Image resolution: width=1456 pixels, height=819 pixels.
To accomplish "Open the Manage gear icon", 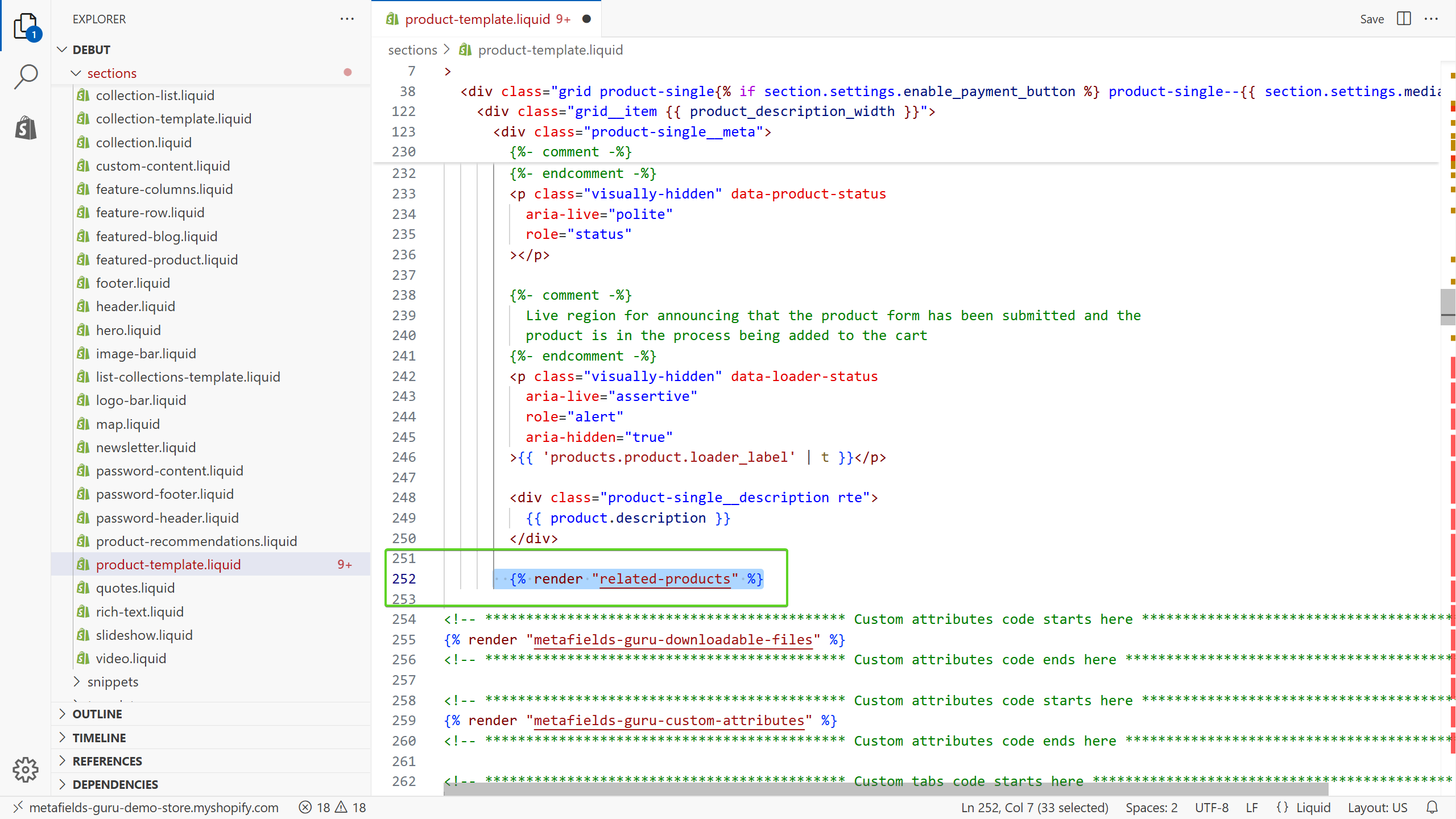I will (26, 770).
